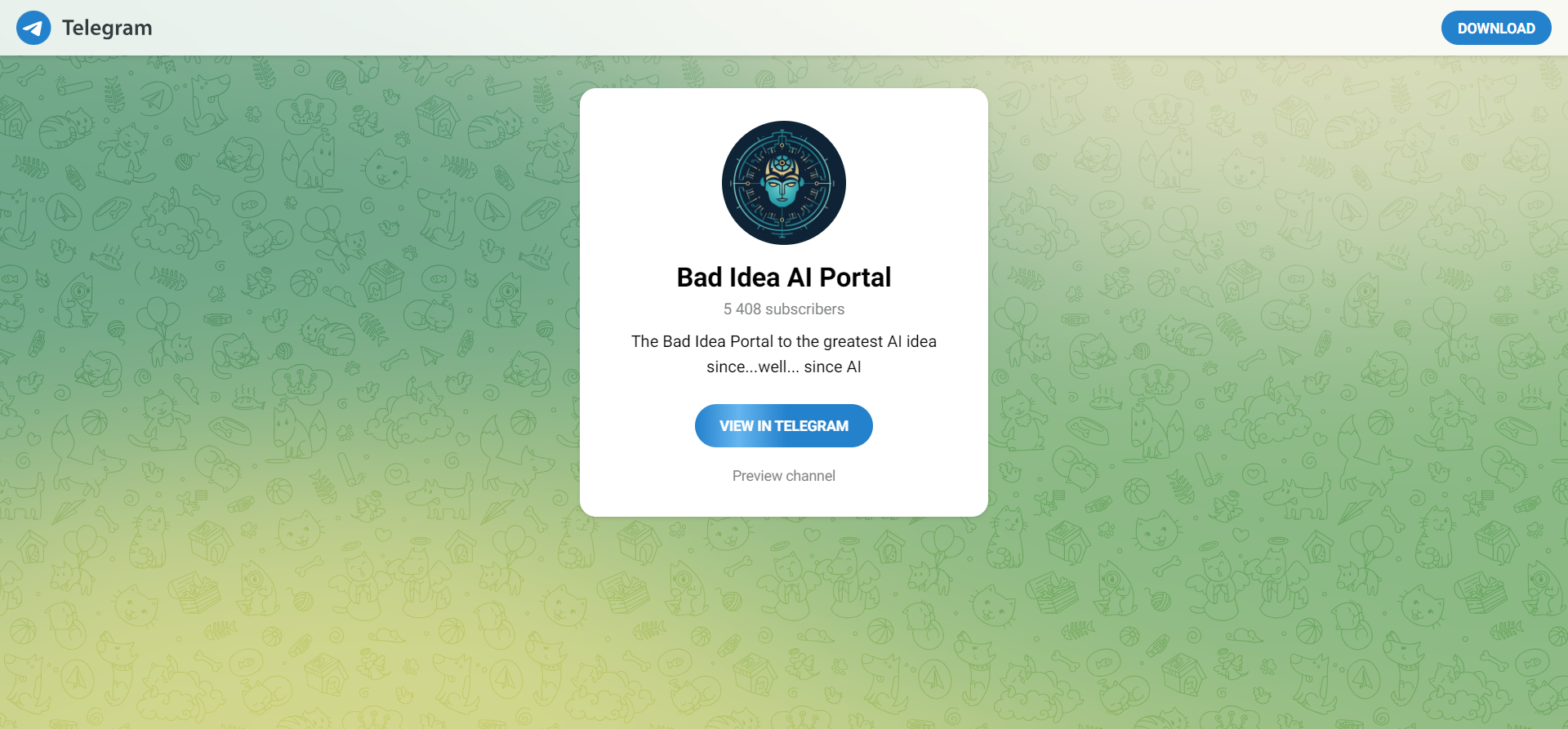
Task: Click description line 'since...well... since AI'
Action: click(x=784, y=367)
